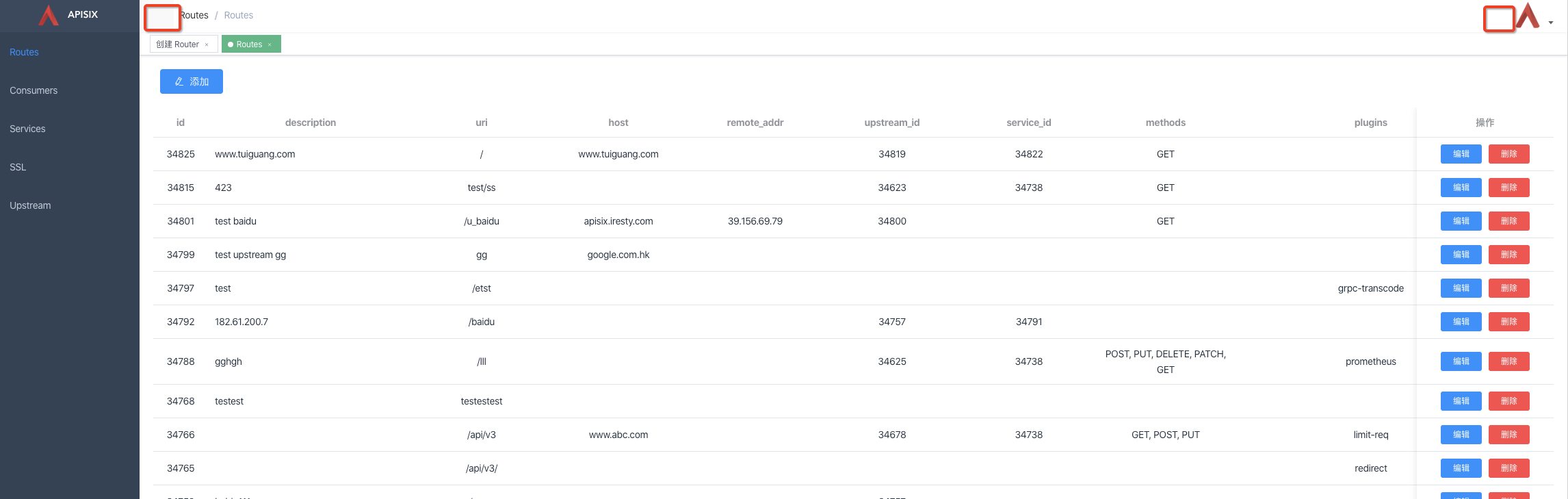Select the apisix.iresty.com host cell
Screen dimensions: 1568x499
[x=618, y=221]
